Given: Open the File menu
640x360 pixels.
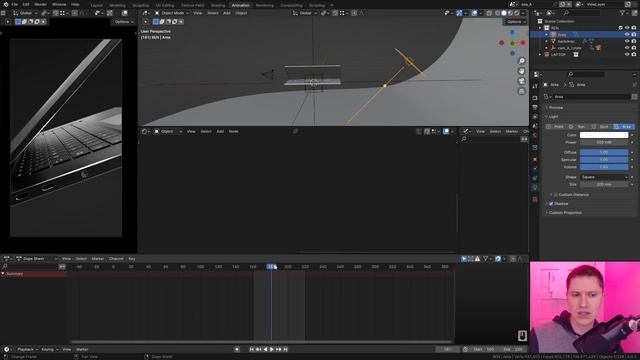Looking at the screenshot, I should (15, 4).
